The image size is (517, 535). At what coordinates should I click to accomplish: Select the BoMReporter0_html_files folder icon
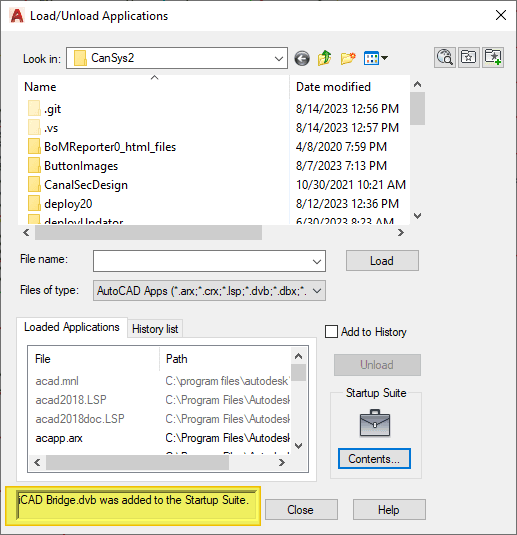click(34, 147)
